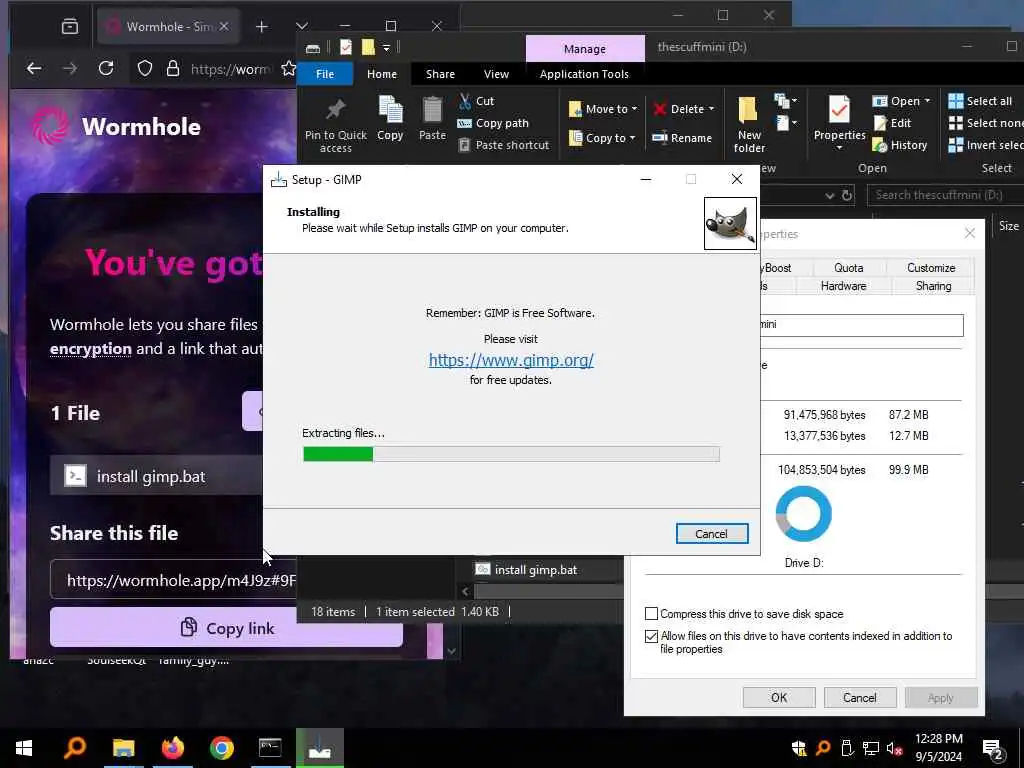Uncheck Allow files to have contents indexed
Screen dimensions: 1024x768
[x=651, y=636]
